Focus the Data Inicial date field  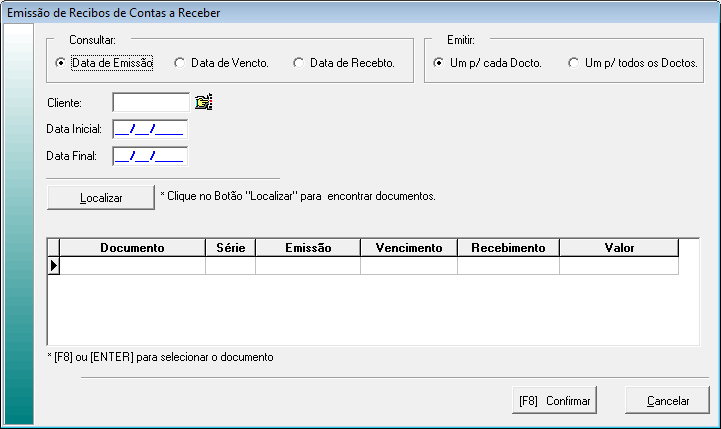150,128
